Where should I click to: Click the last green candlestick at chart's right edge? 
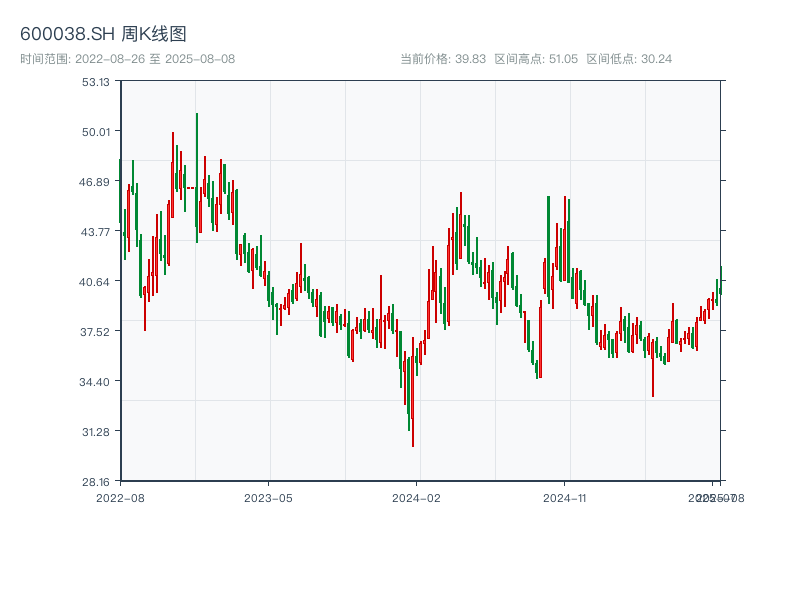pos(721,281)
